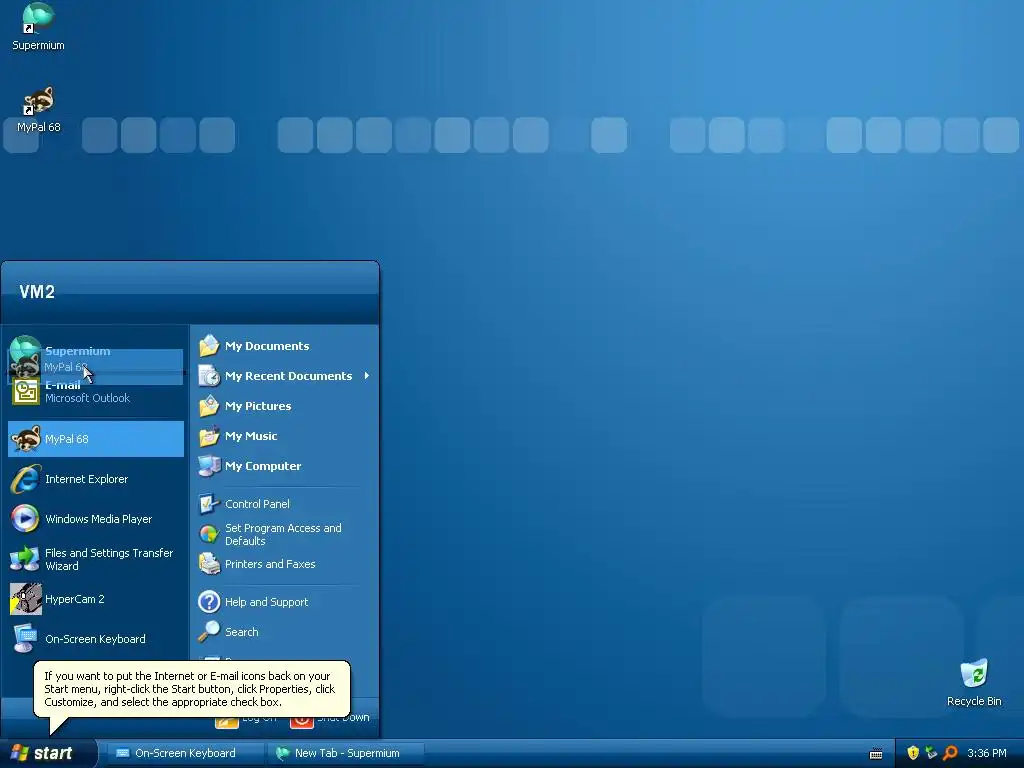Click the network connection tray icon
The width and height of the screenshot is (1024, 768).
click(x=931, y=753)
